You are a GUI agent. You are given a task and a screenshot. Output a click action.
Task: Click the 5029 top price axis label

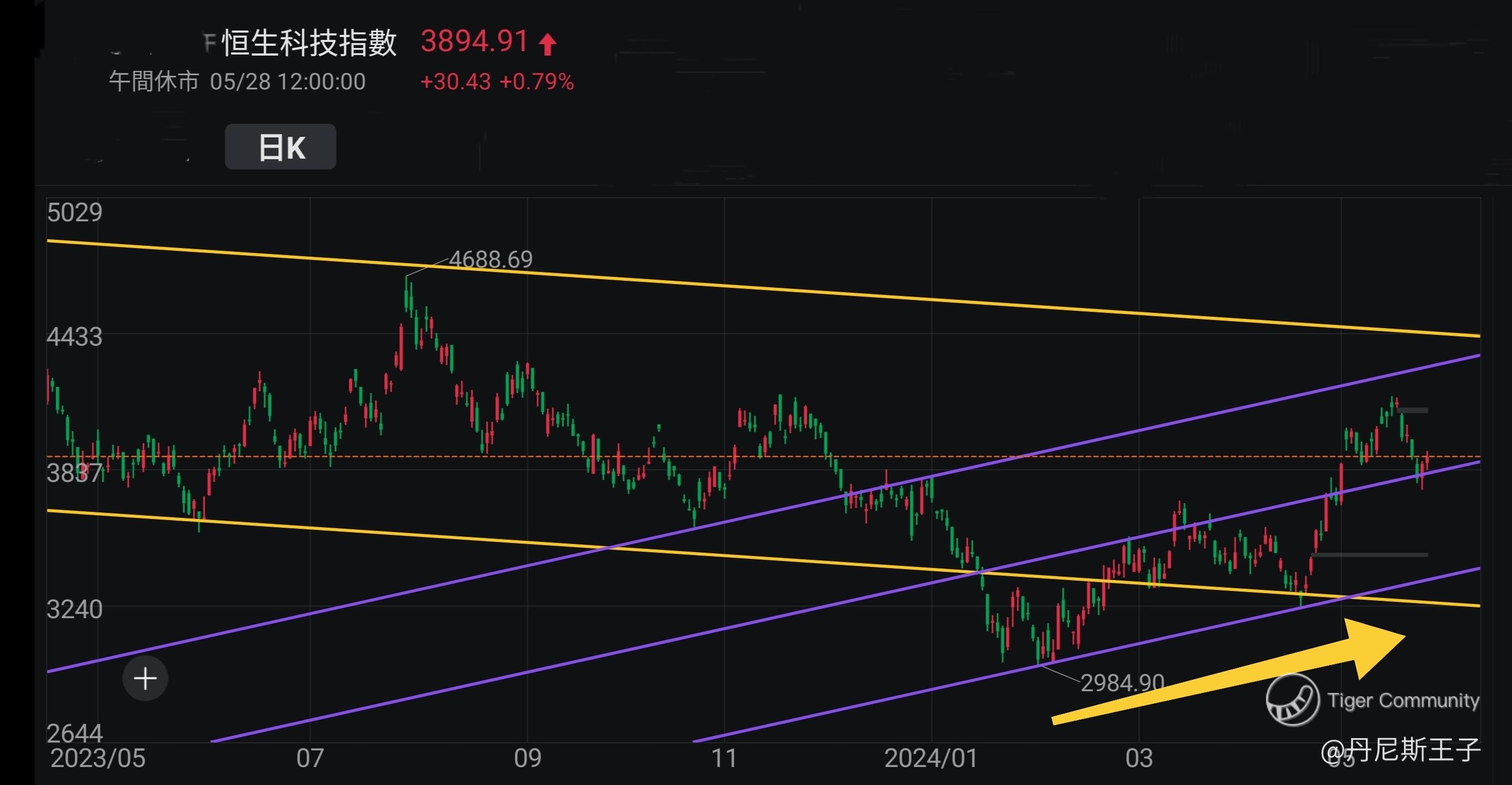(x=75, y=213)
